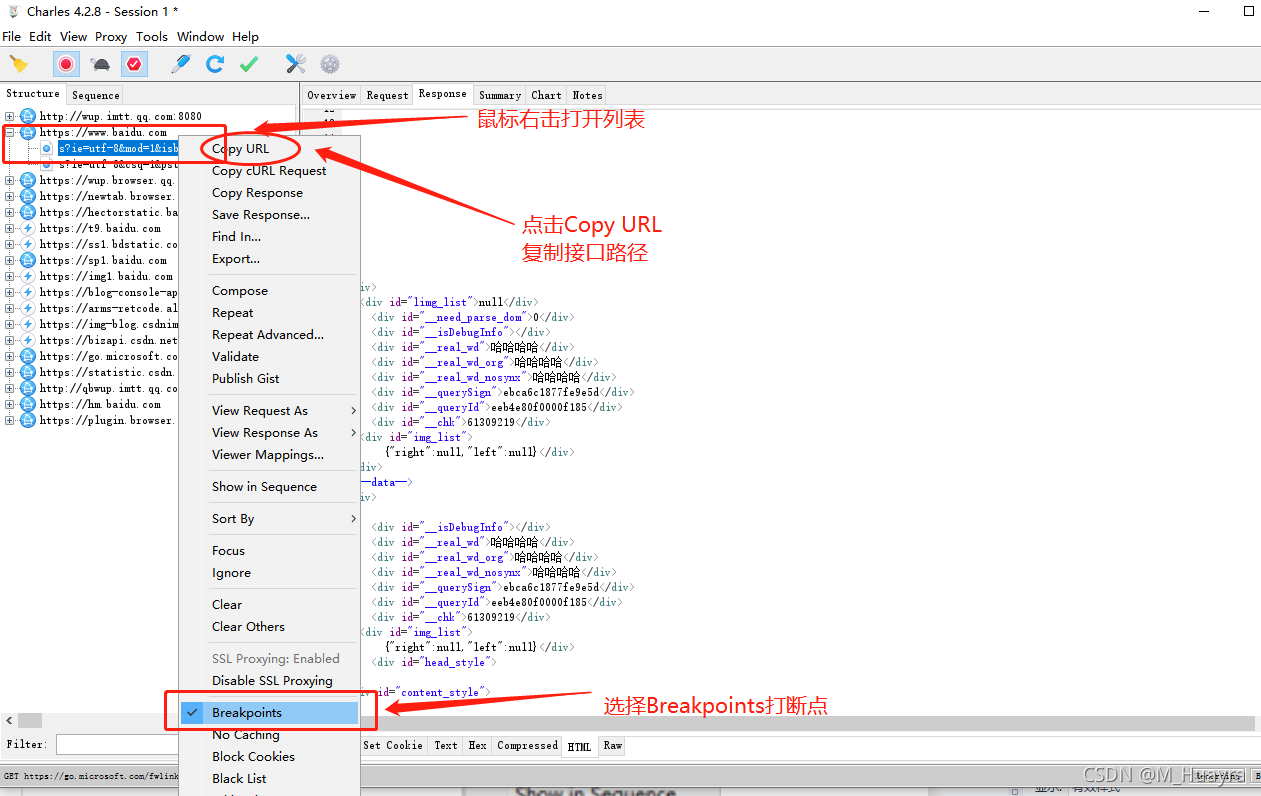Open the View Request As submenu
The width and height of the screenshot is (1261, 796).
269,411
